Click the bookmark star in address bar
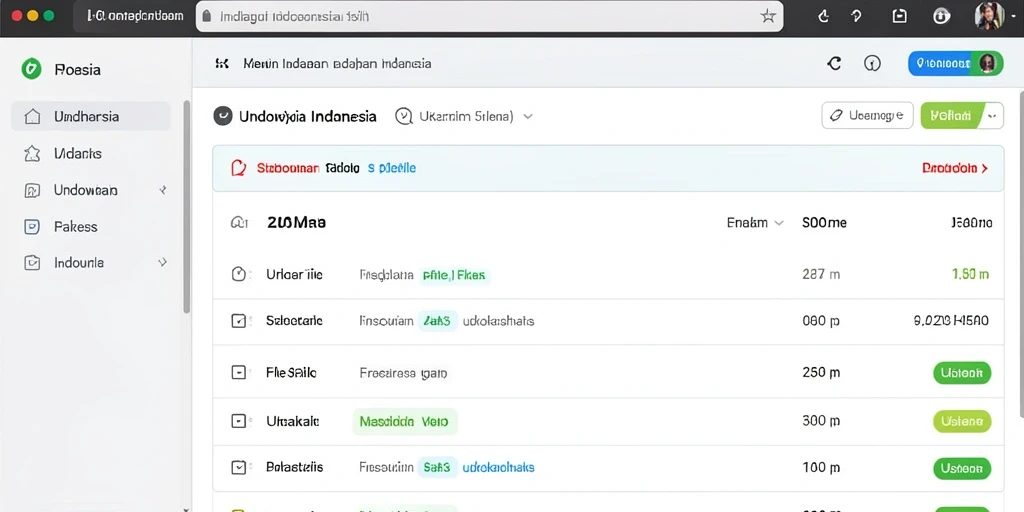This screenshot has width=1024, height=512. coord(768,16)
